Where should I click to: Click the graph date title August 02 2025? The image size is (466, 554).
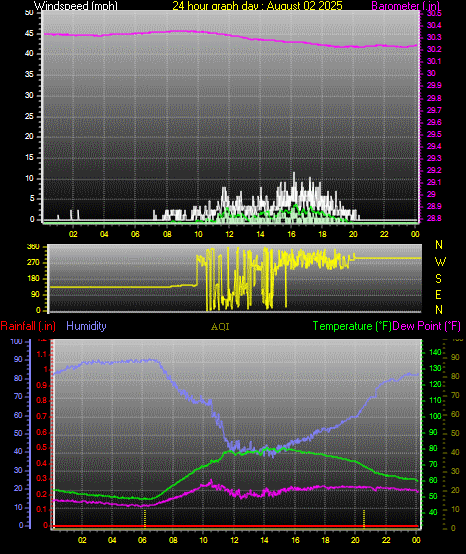coord(305,6)
